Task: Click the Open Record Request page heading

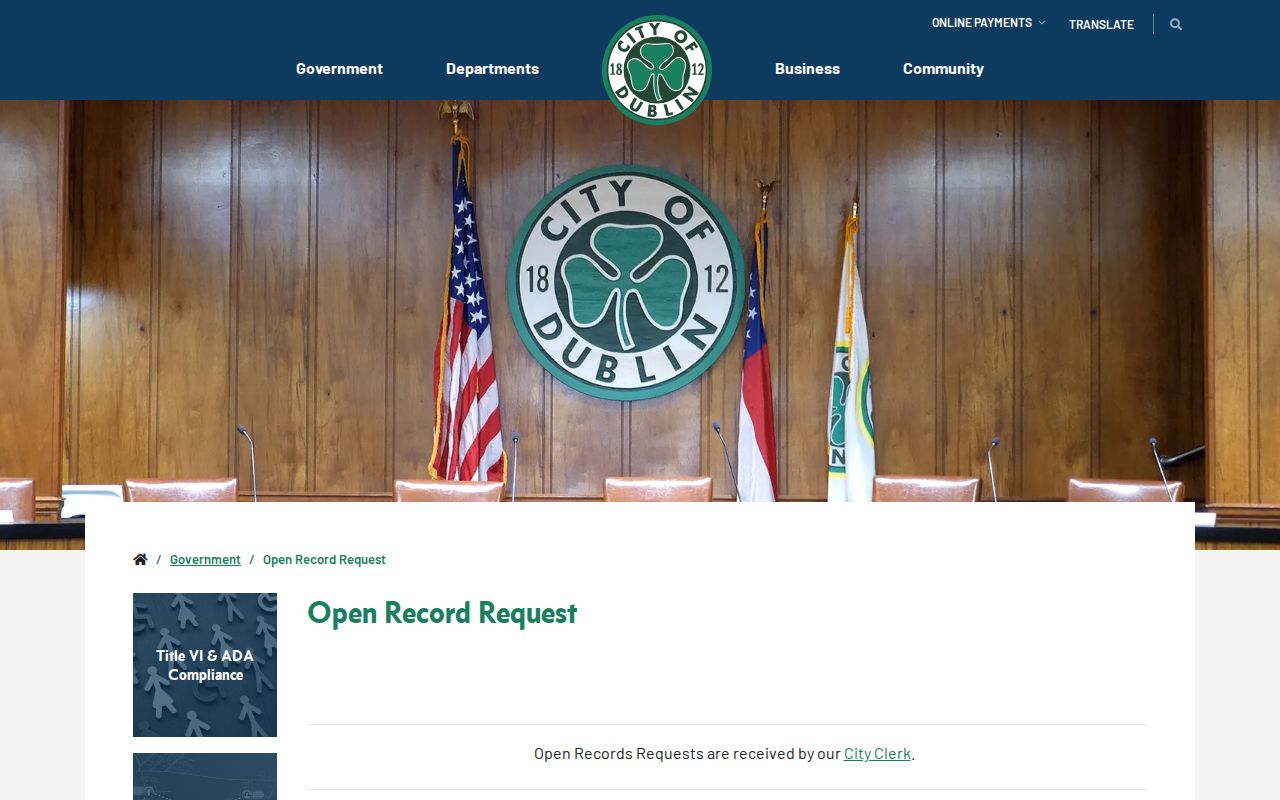Action: pyautogui.click(x=442, y=613)
